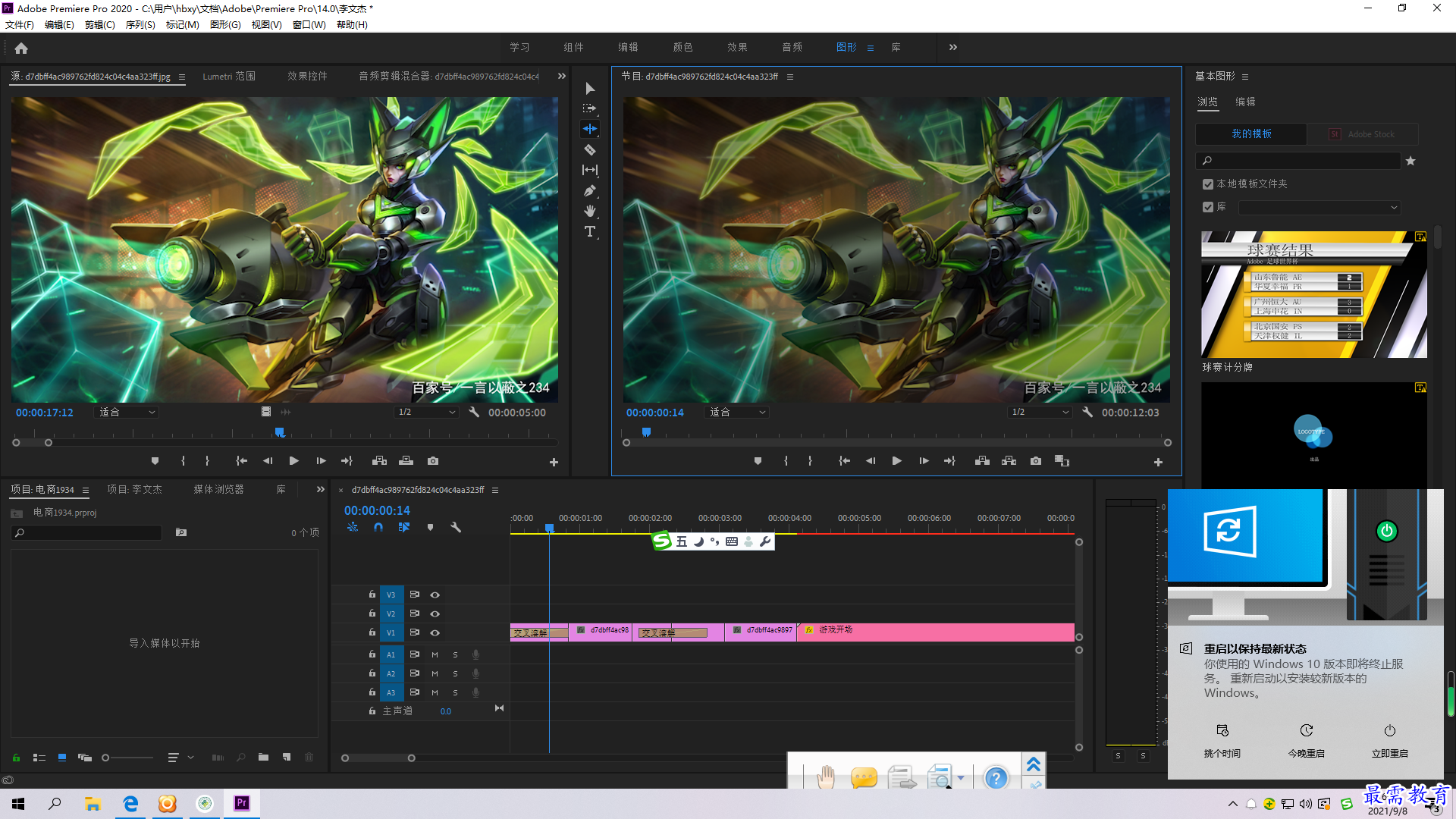Click the new item icon in project panel
Viewport: 1456px width, 819px height.
(x=287, y=757)
